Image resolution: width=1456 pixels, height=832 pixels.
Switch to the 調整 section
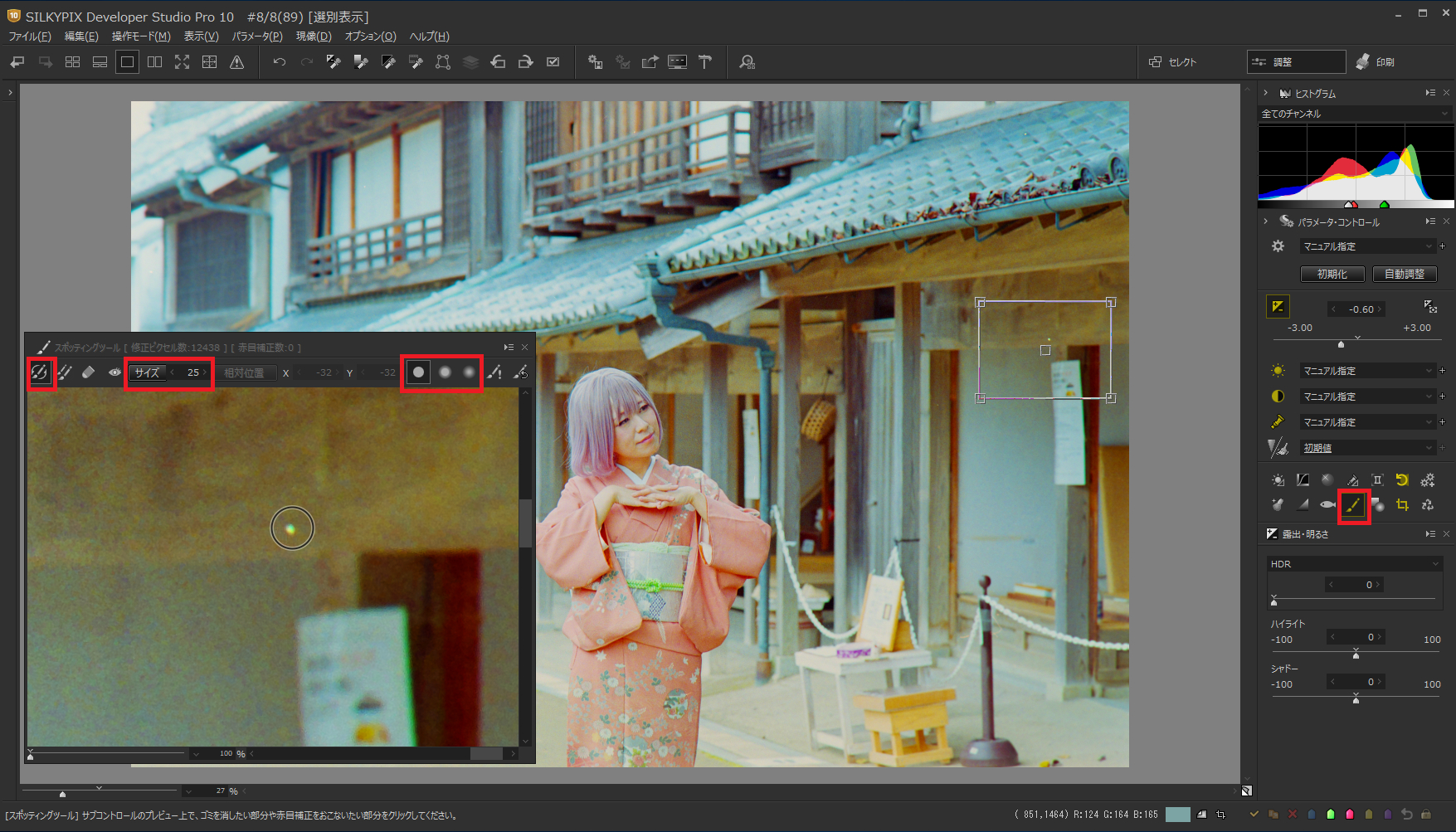click(1296, 62)
